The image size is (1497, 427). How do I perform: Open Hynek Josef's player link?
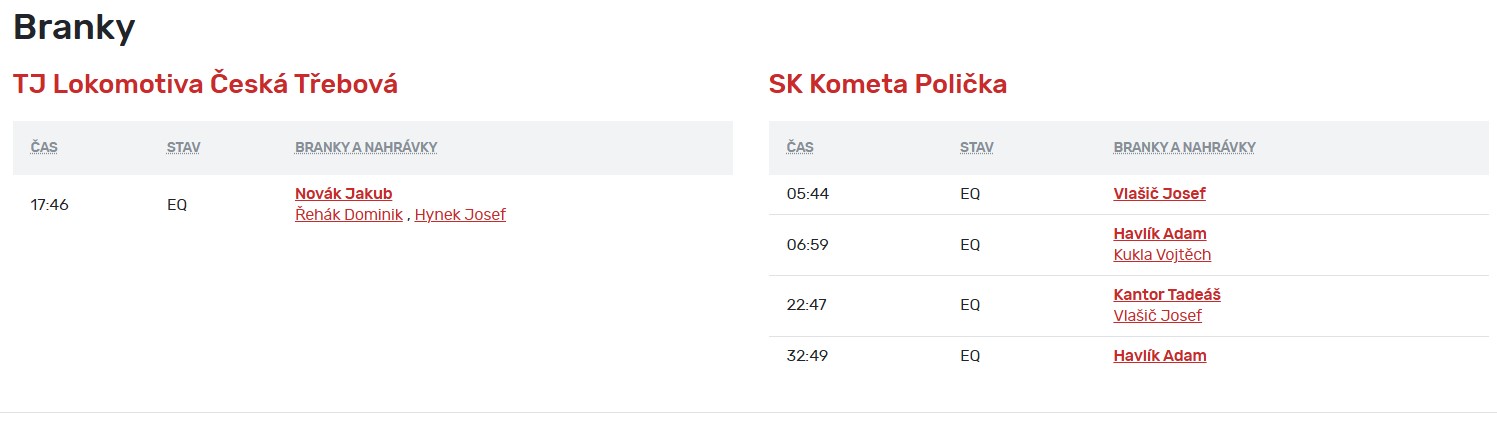[460, 215]
